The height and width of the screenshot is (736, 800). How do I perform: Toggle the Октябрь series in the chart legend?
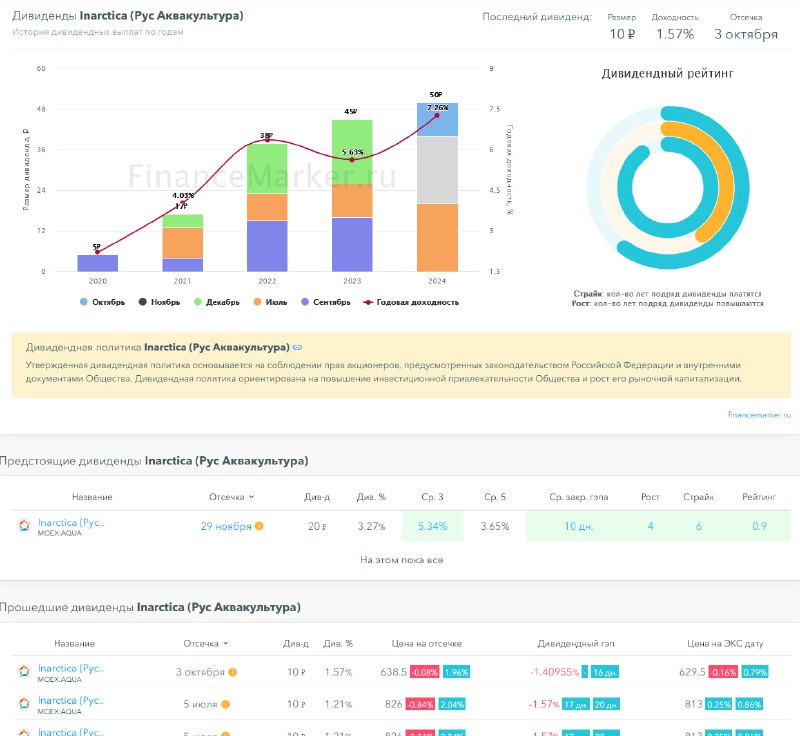pyautogui.click(x=102, y=302)
